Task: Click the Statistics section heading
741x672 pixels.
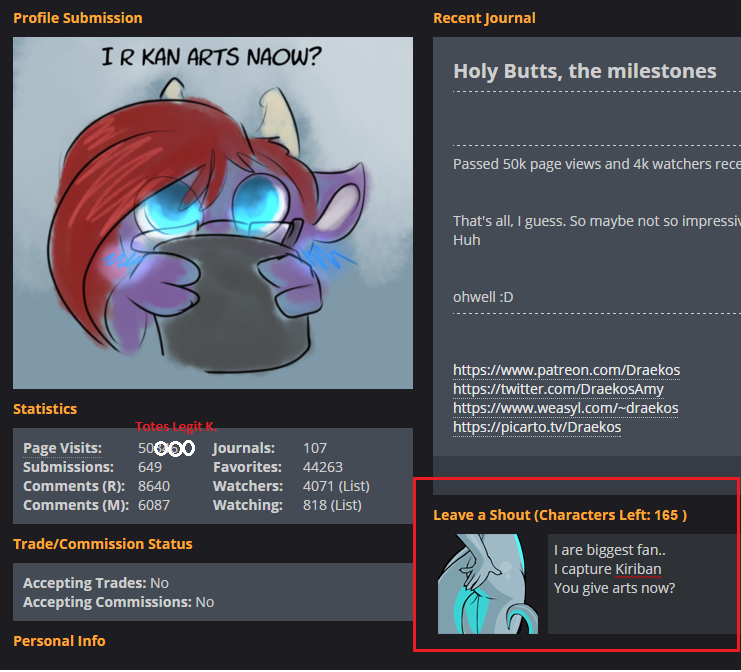Action: pos(45,409)
